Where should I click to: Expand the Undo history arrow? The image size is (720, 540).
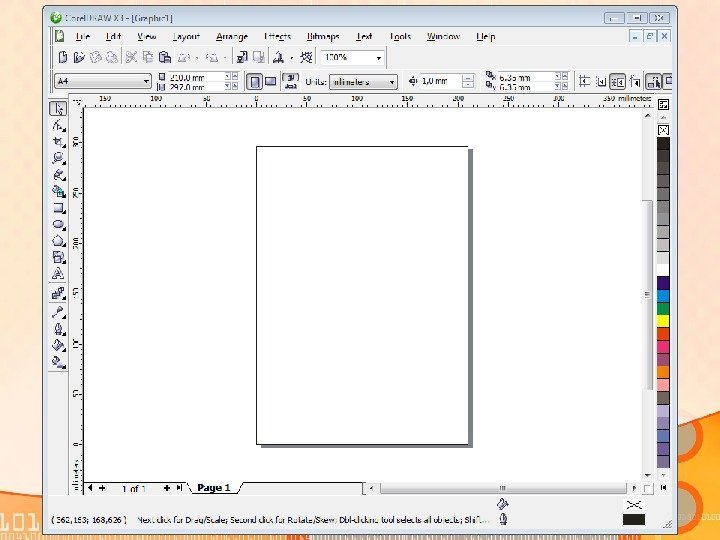(197, 58)
